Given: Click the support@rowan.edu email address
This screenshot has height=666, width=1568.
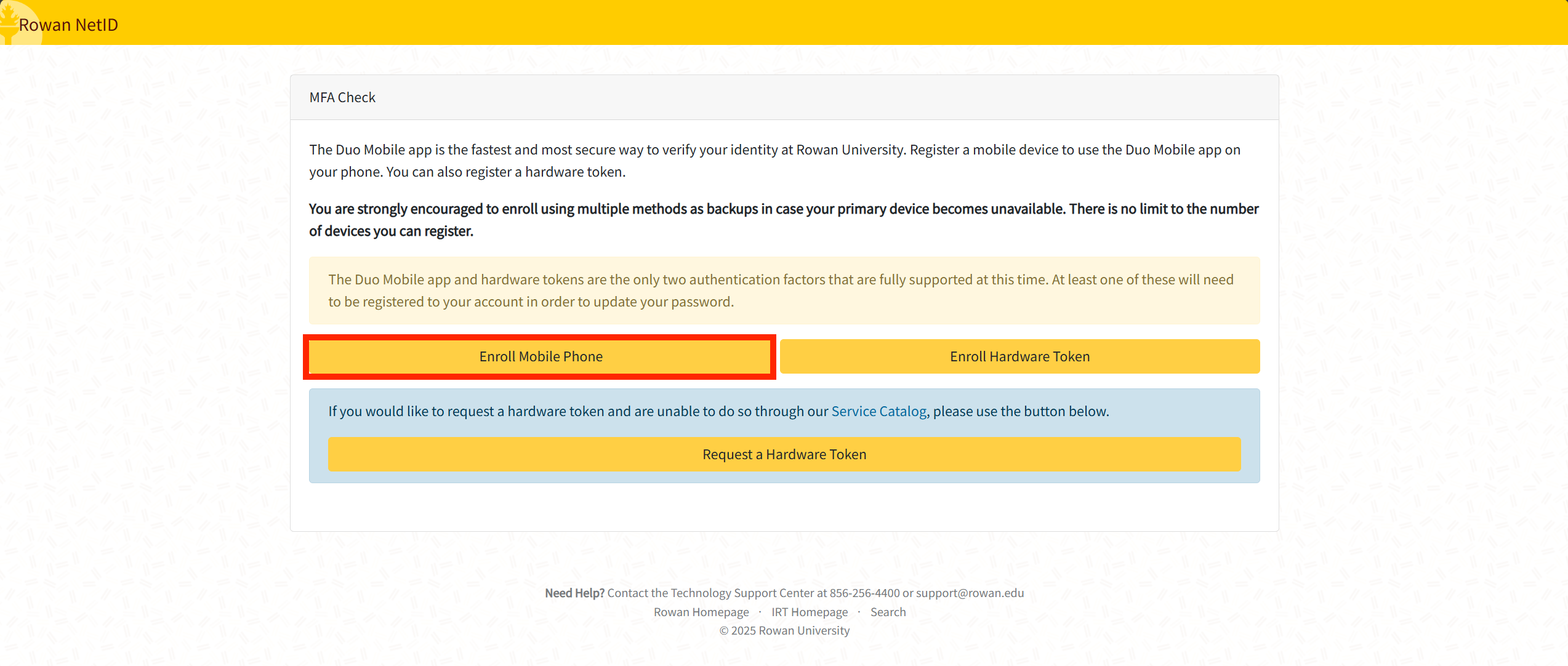Looking at the screenshot, I should click(x=970, y=593).
